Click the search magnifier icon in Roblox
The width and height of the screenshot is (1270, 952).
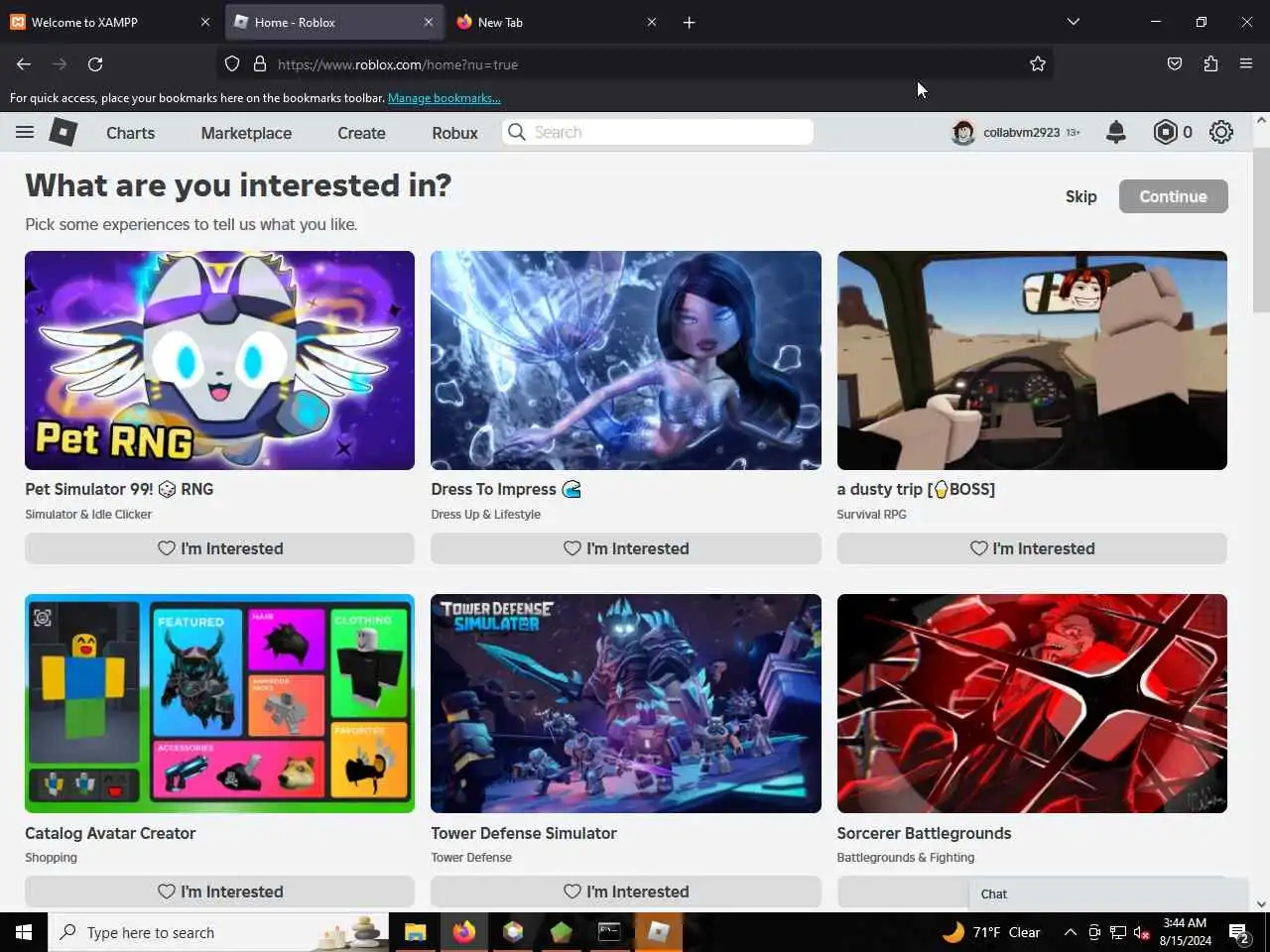click(x=517, y=132)
